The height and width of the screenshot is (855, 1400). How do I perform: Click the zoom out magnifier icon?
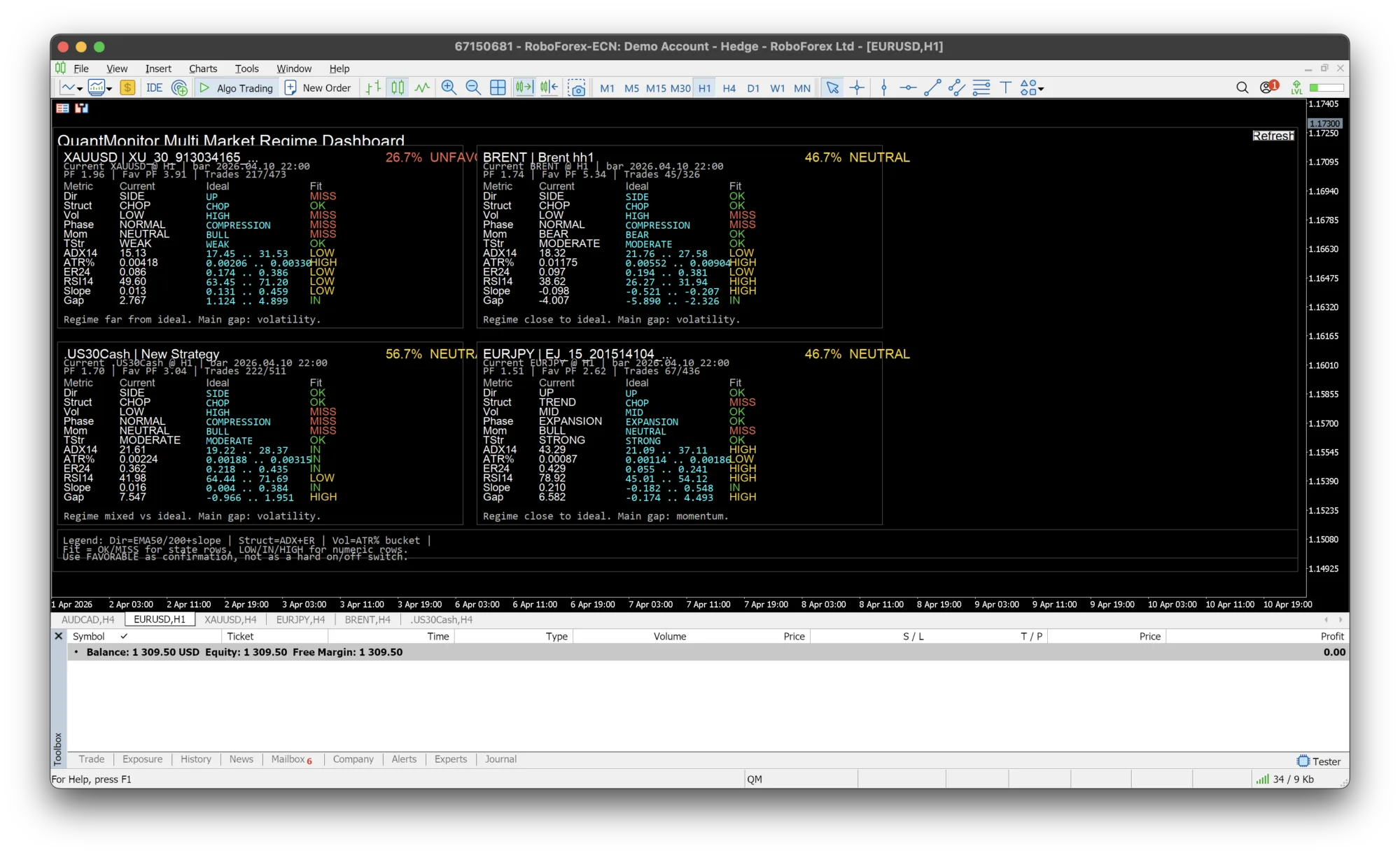point(473,87)
